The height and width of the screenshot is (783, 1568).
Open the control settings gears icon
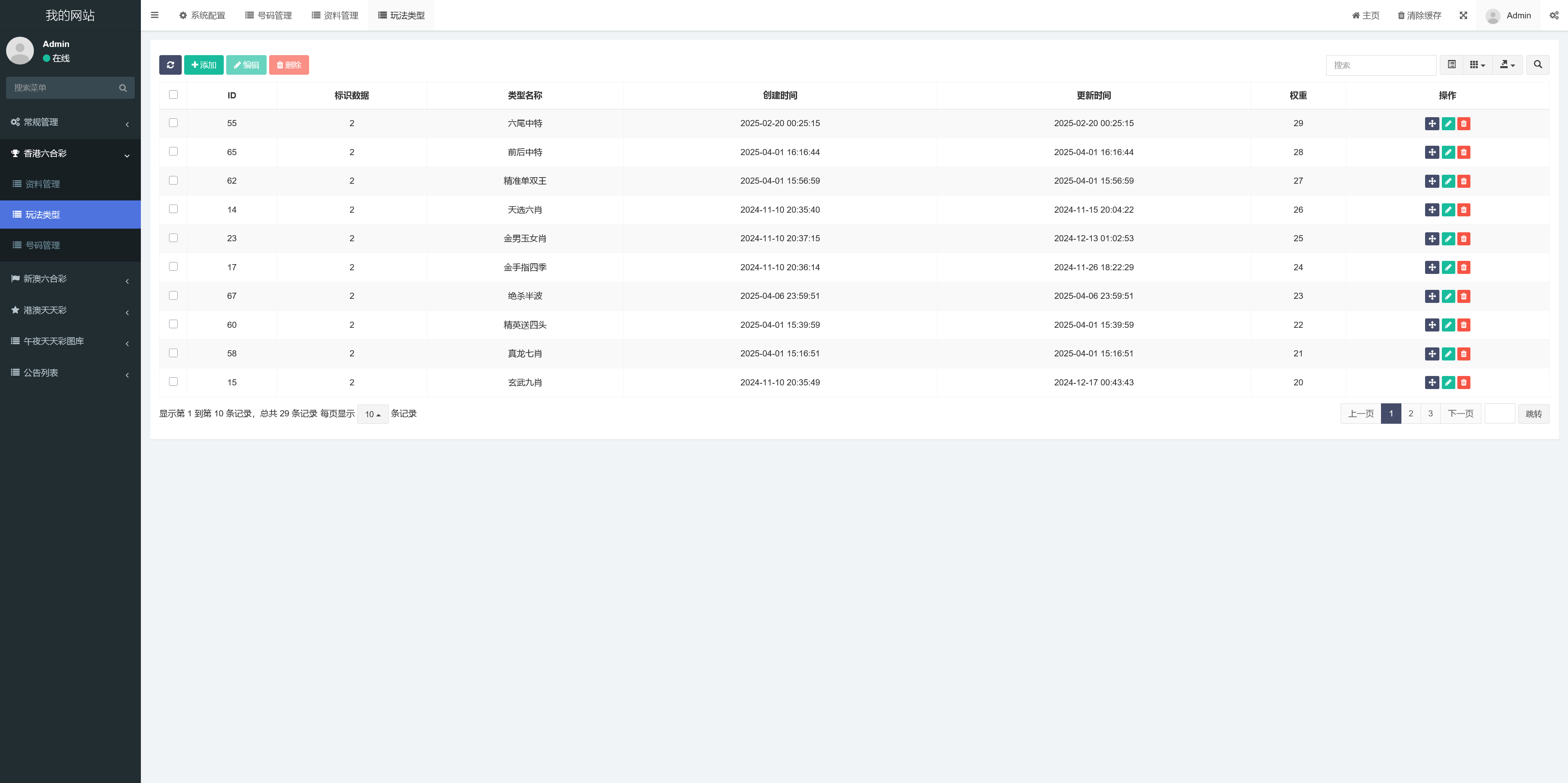tap(1553, 15)
